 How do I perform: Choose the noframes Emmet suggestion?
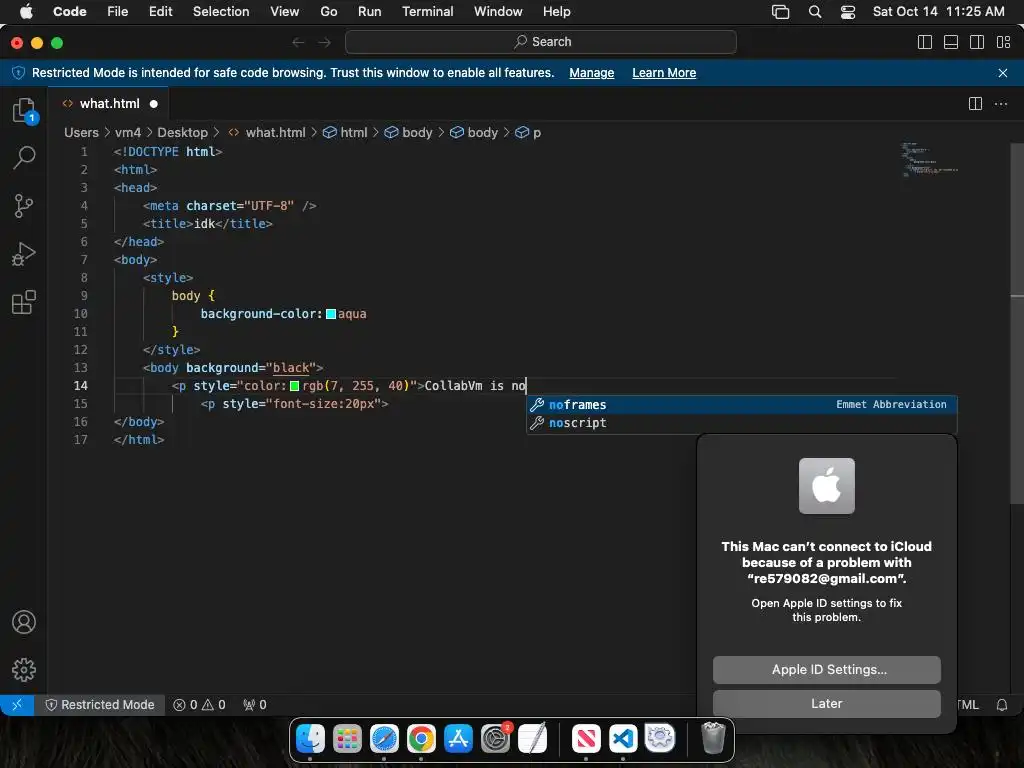point(742,405)
